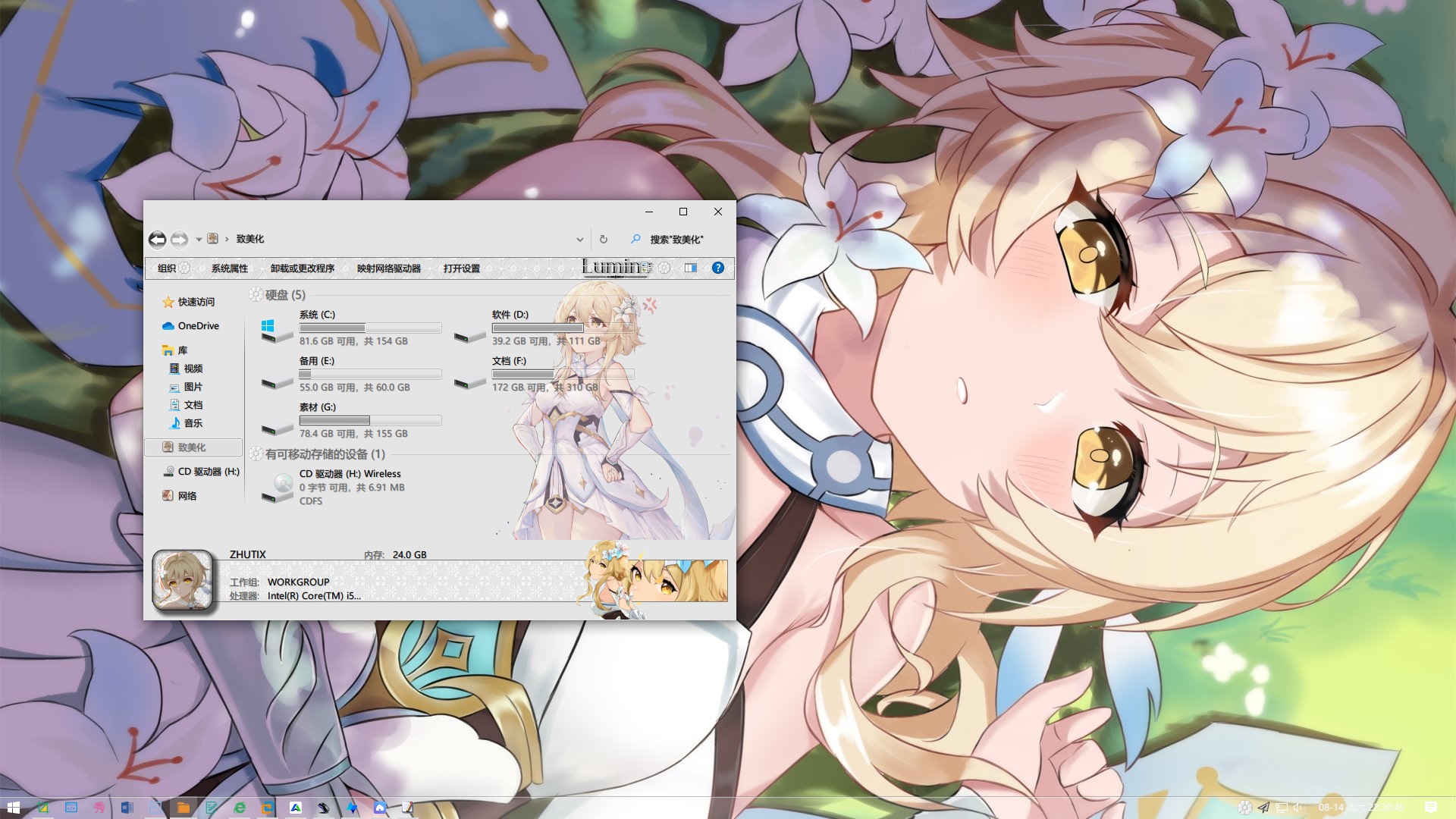The width and height of the screenshot is (1456, 819).
Task: Click the 内存 24.0 GB value
Action: click(x=409, y=555)
